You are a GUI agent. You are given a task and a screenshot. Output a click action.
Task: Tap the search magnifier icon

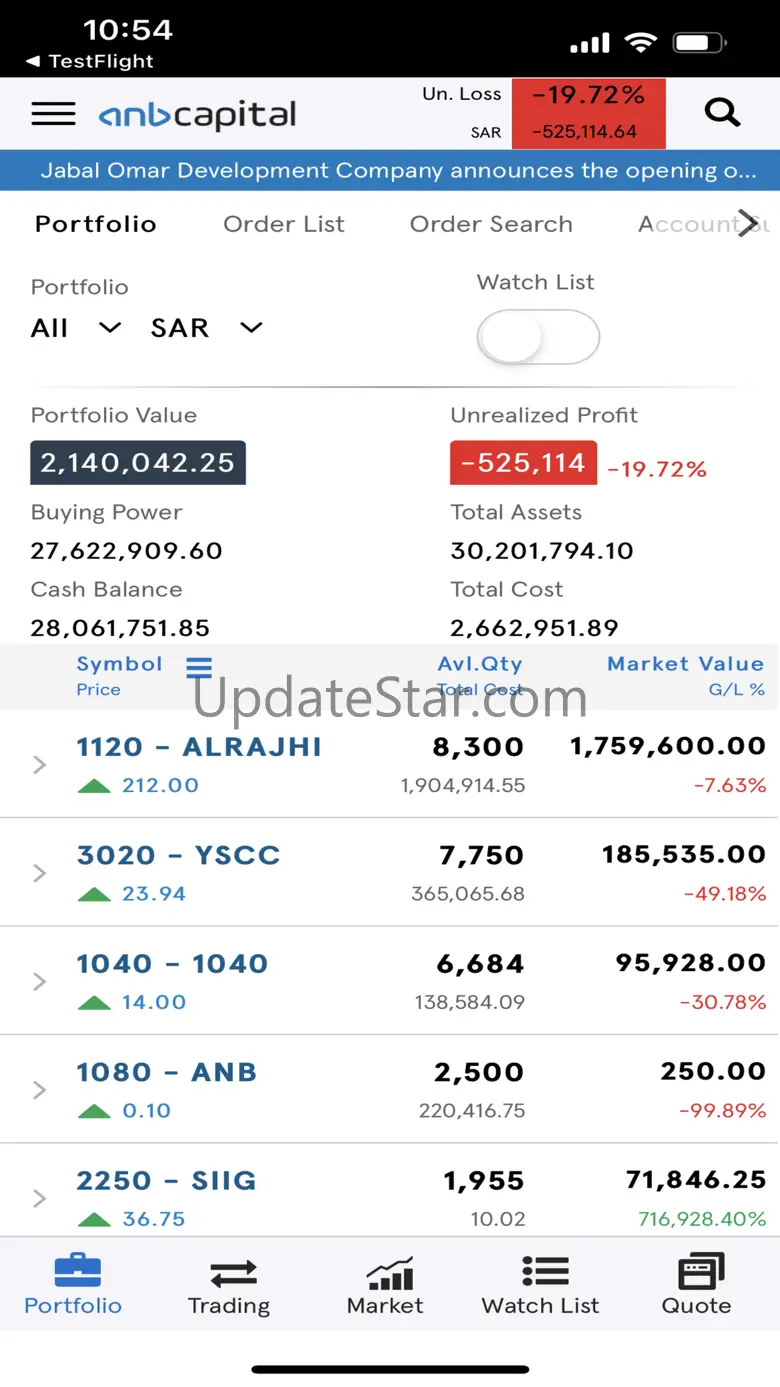(x=722, y=112)
